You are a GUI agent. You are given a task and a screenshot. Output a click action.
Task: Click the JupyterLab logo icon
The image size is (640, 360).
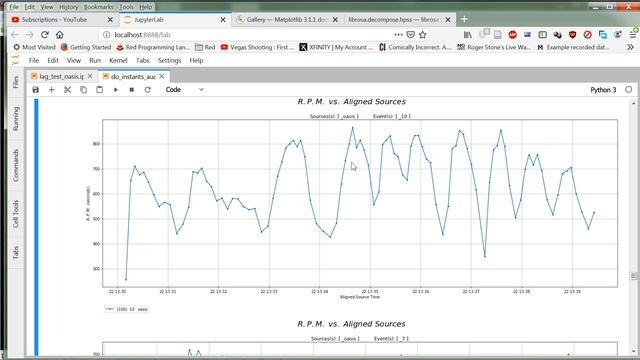(16, 60)
